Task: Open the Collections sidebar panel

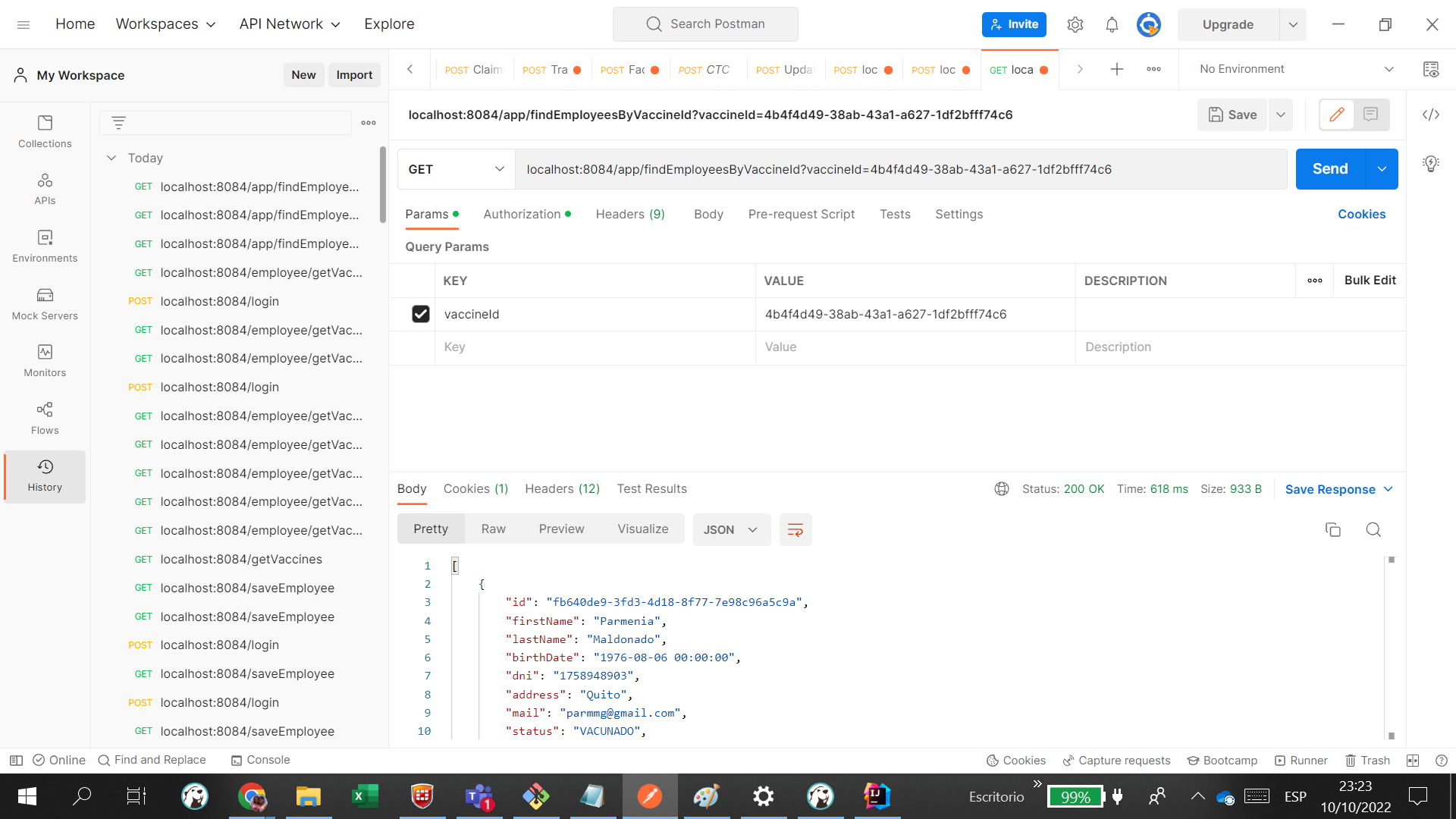Action: (45, 130)
